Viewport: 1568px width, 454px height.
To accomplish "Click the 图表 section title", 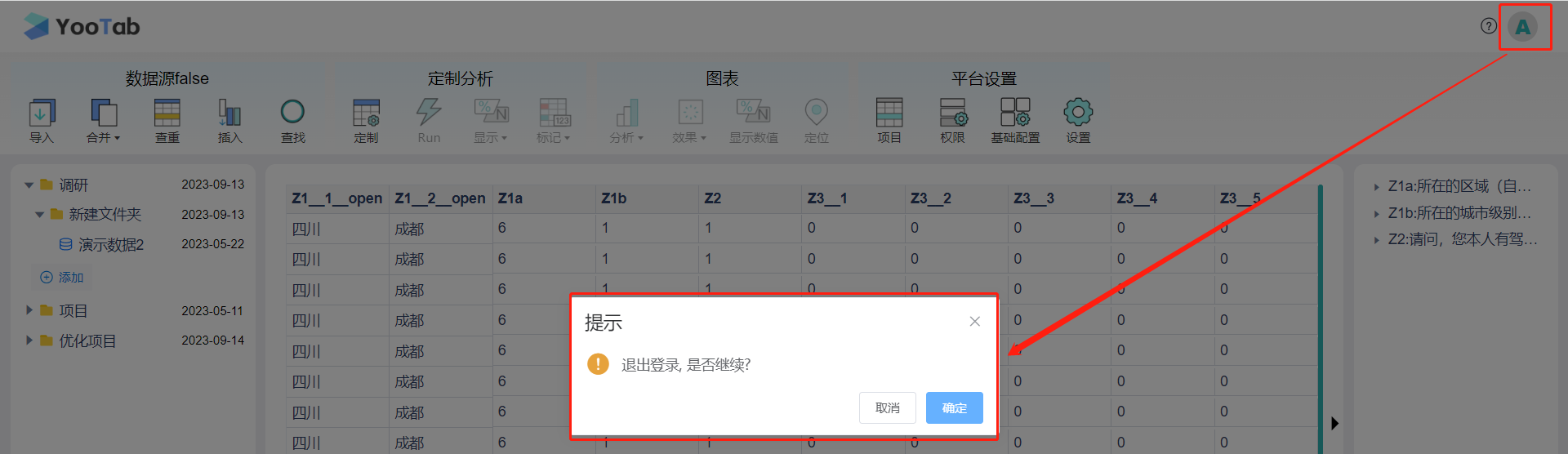I will [722, 78].
